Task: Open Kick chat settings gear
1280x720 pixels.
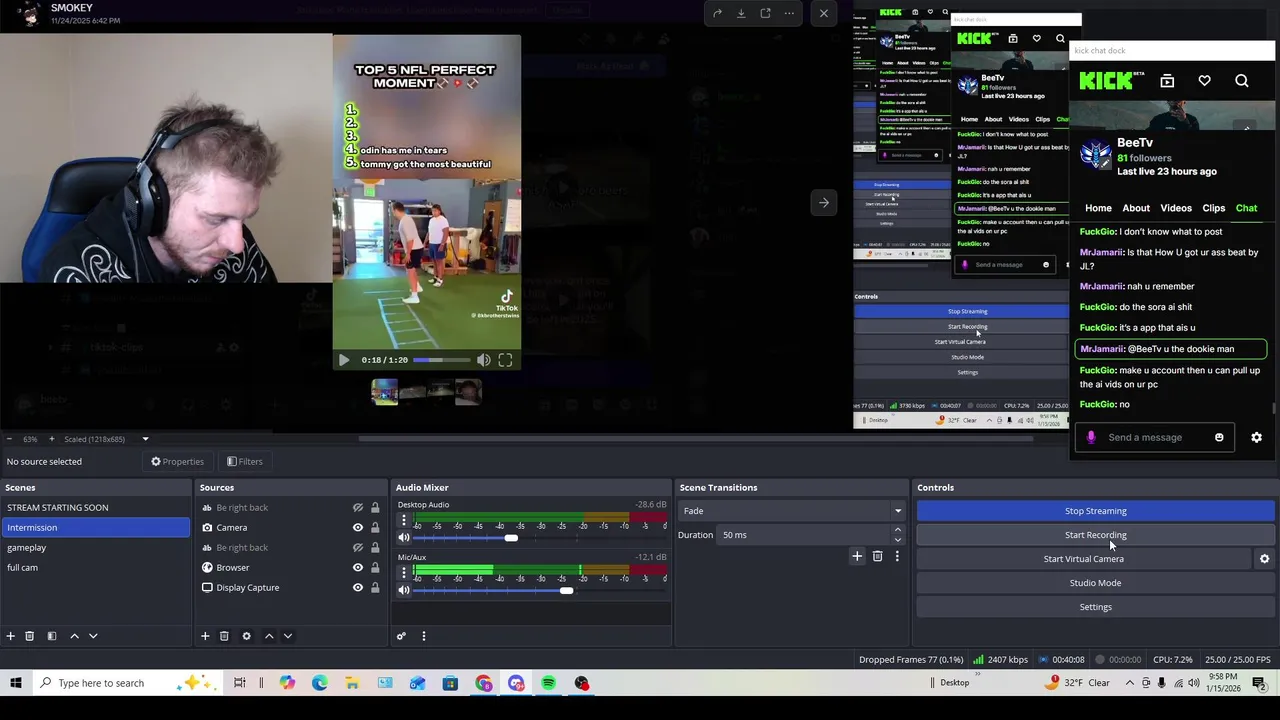Action: tap(1257, 437)
